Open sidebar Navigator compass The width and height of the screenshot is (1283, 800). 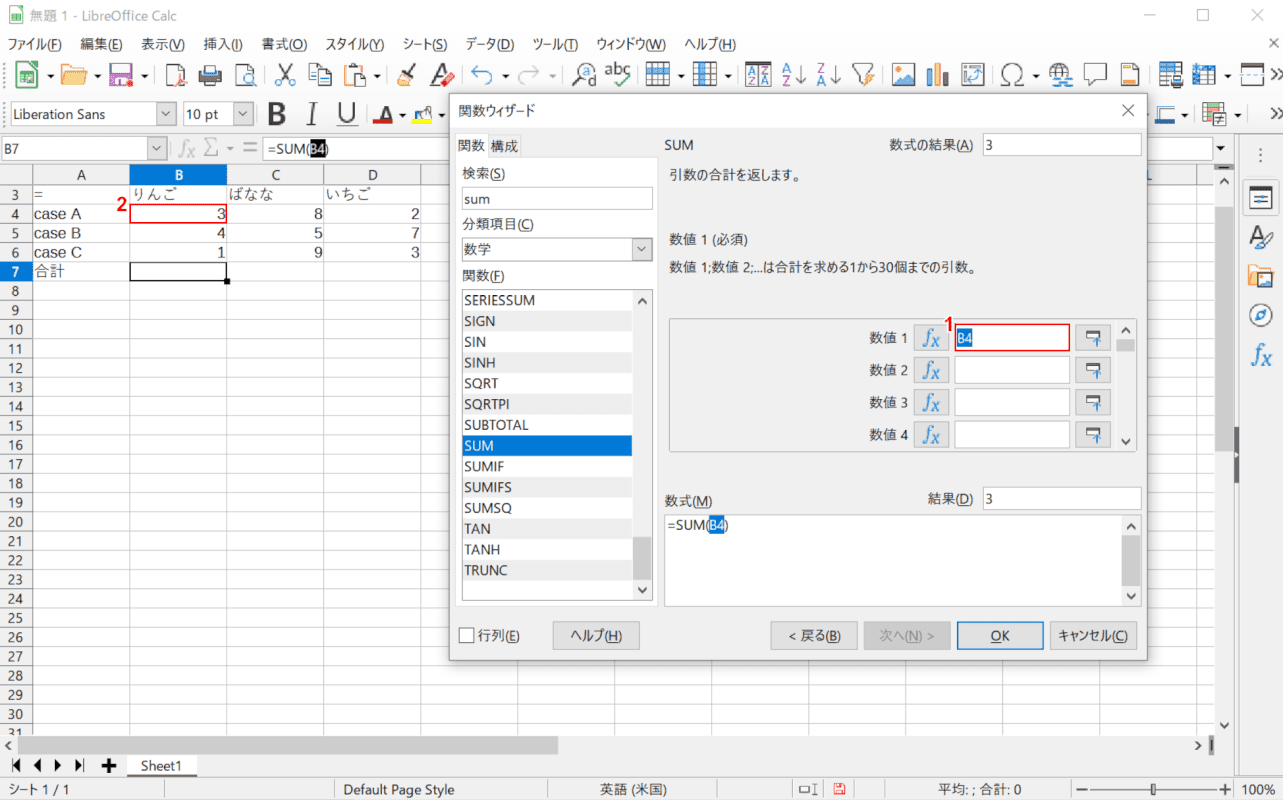pyautogui.click(x=1261, y=315)
